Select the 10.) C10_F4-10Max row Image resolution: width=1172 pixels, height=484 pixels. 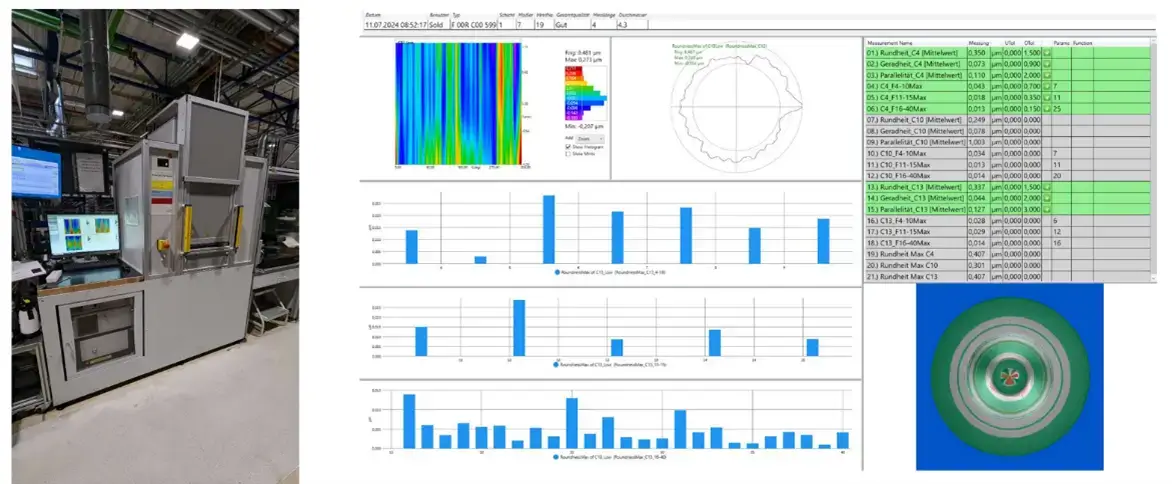tap(1010, 154)
